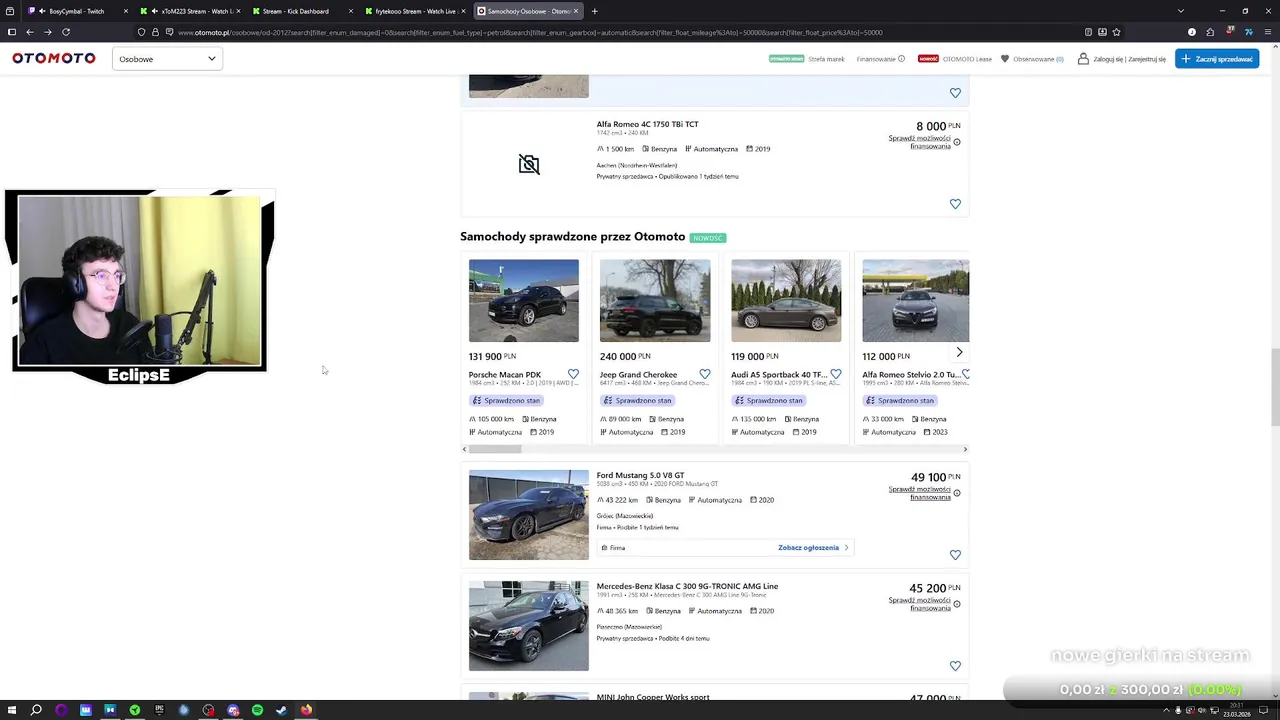Click the verified cars carousel scrollbar thumb
The width and height of the screenshot is (1280, 720).
pyautogui.click(x=495, y=449)
